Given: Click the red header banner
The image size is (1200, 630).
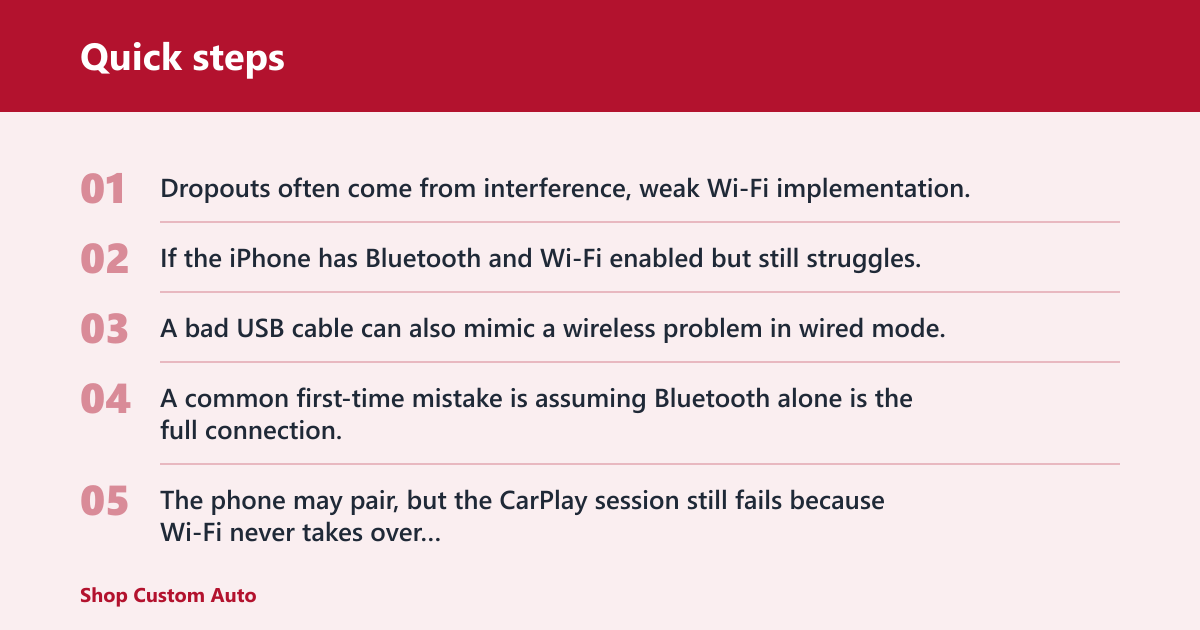Looking at the screenshot, I should coord(600,56).
